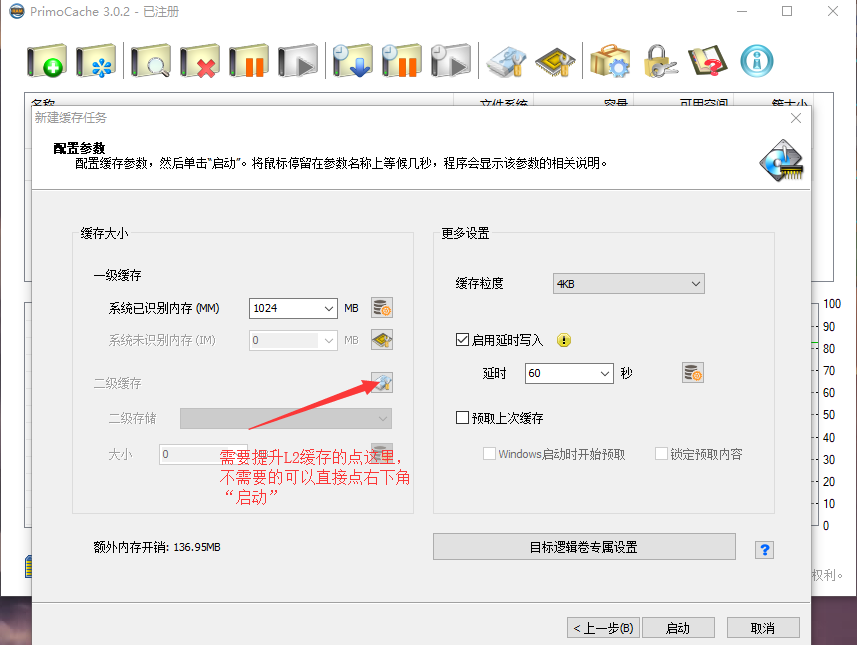Go back with the 上一步(B) button
This screenshot has height=645, width=857.
pyautogui.click(x=603, y=628)
